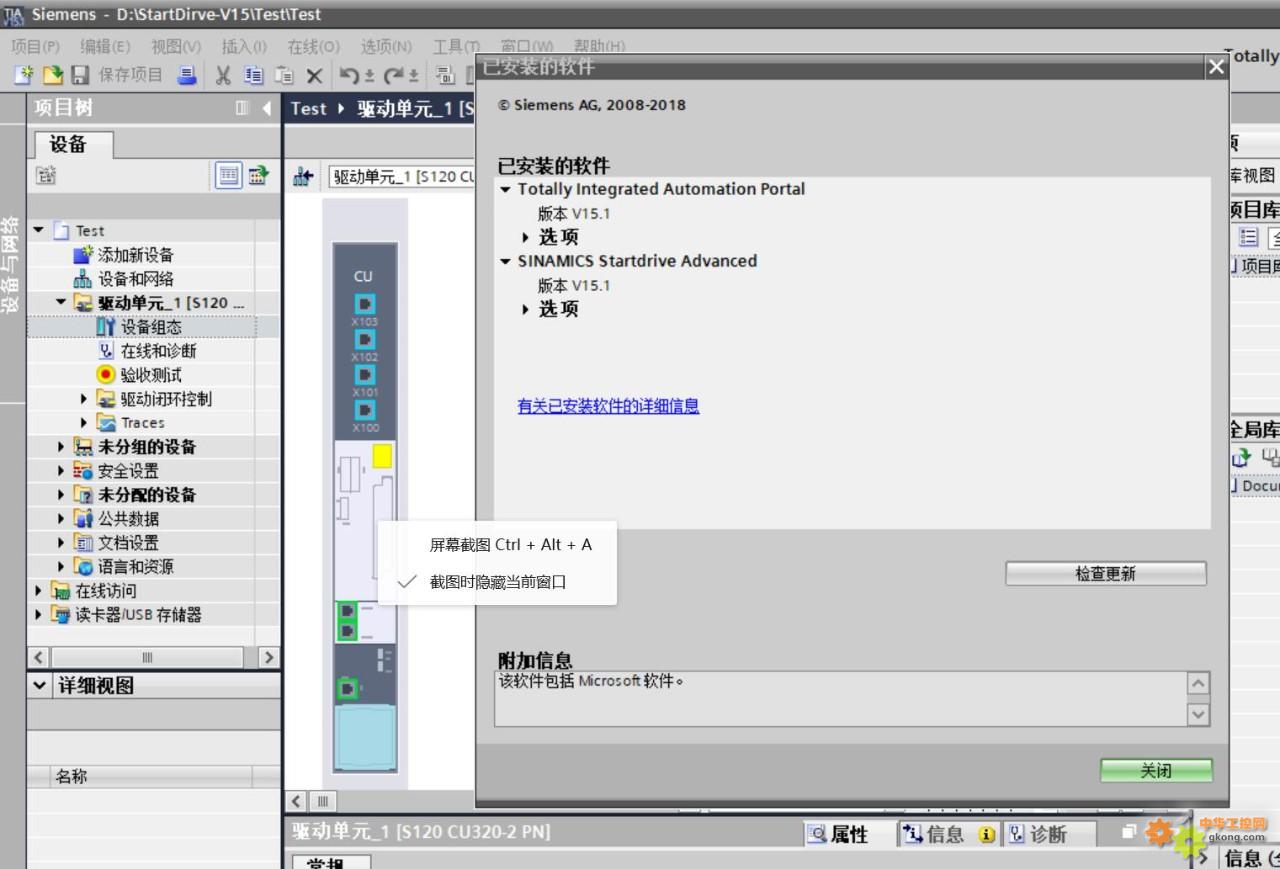Viewport: 1280px width, 869px height.
Task: Select 在线和诊断 tree item
Action: (159, 351)
